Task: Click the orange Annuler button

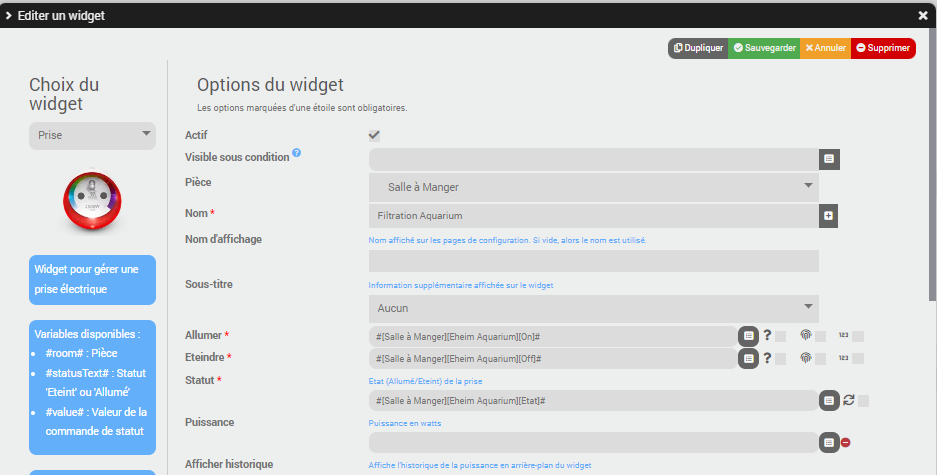Action: tap(825, 48)
